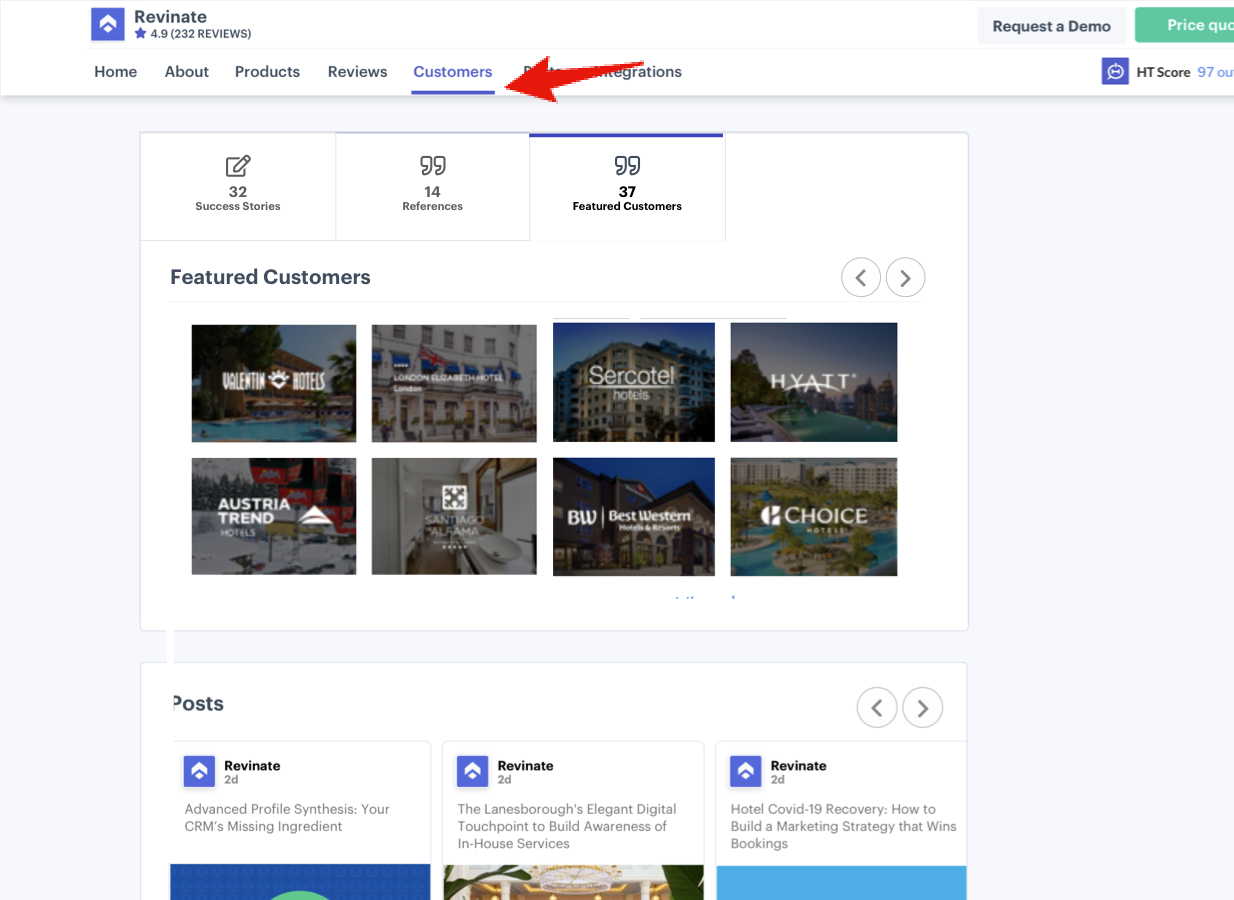Open the Reviews nav tab
The width and height of the screenshot is (1234, 900).
tap(357, 72)
